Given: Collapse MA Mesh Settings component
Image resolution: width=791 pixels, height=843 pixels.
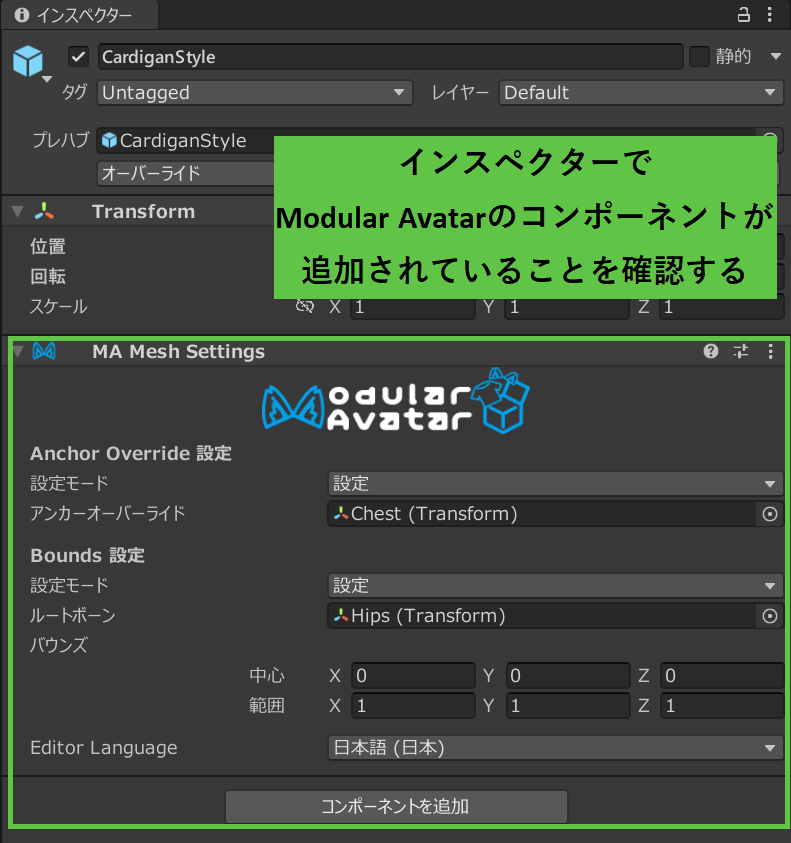Looking at the screenshot, I should [18, 352].
